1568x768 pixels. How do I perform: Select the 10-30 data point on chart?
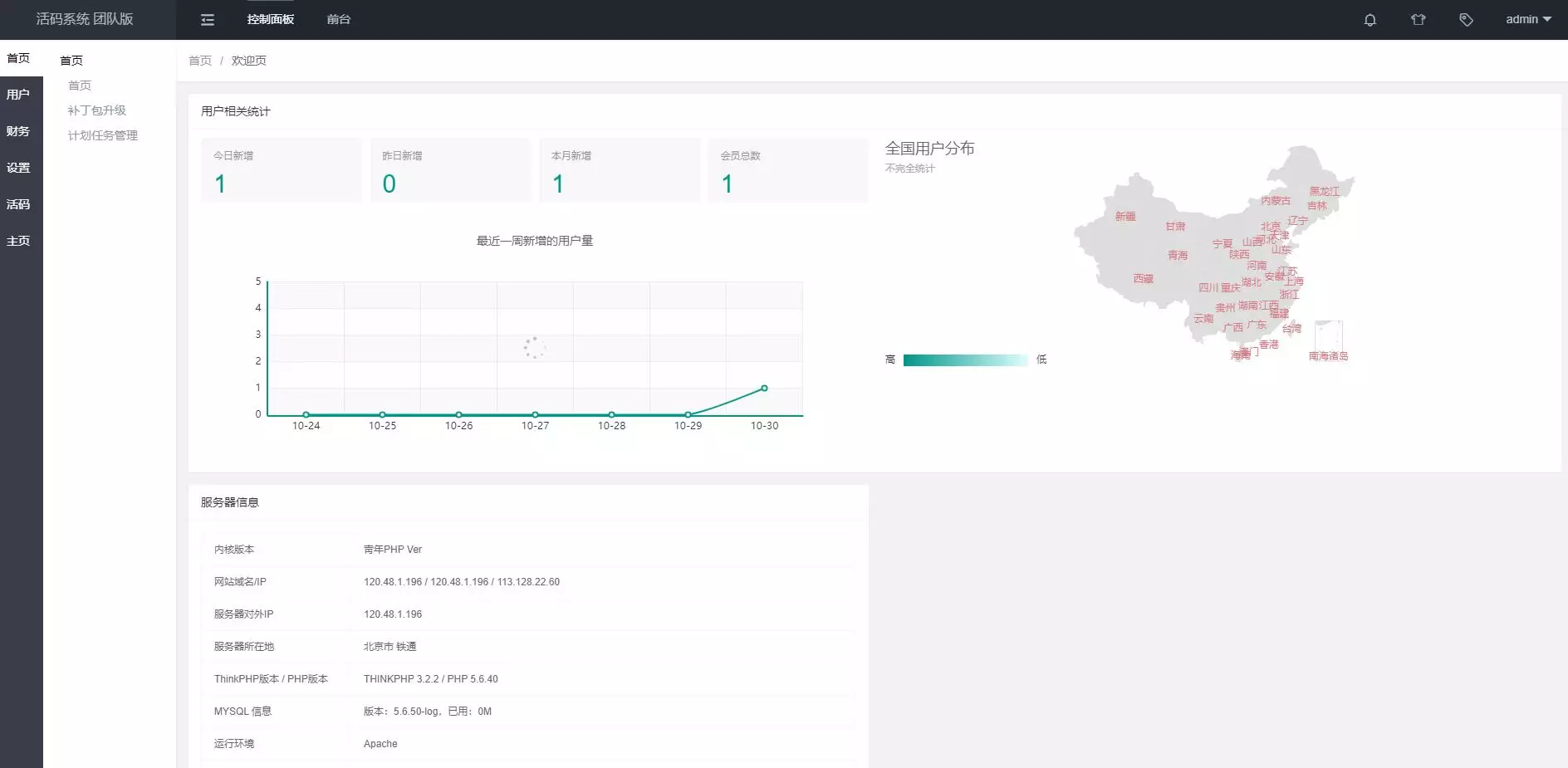(764, 387)
